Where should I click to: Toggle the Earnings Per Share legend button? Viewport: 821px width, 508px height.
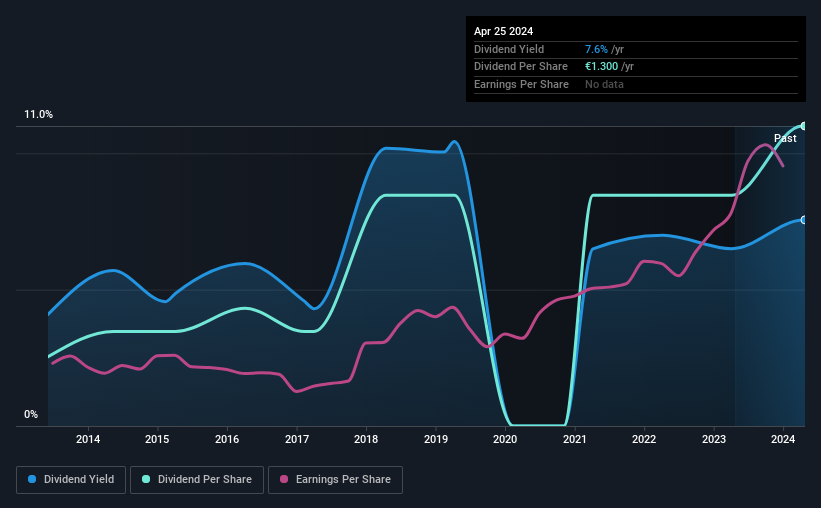[335, 480]
